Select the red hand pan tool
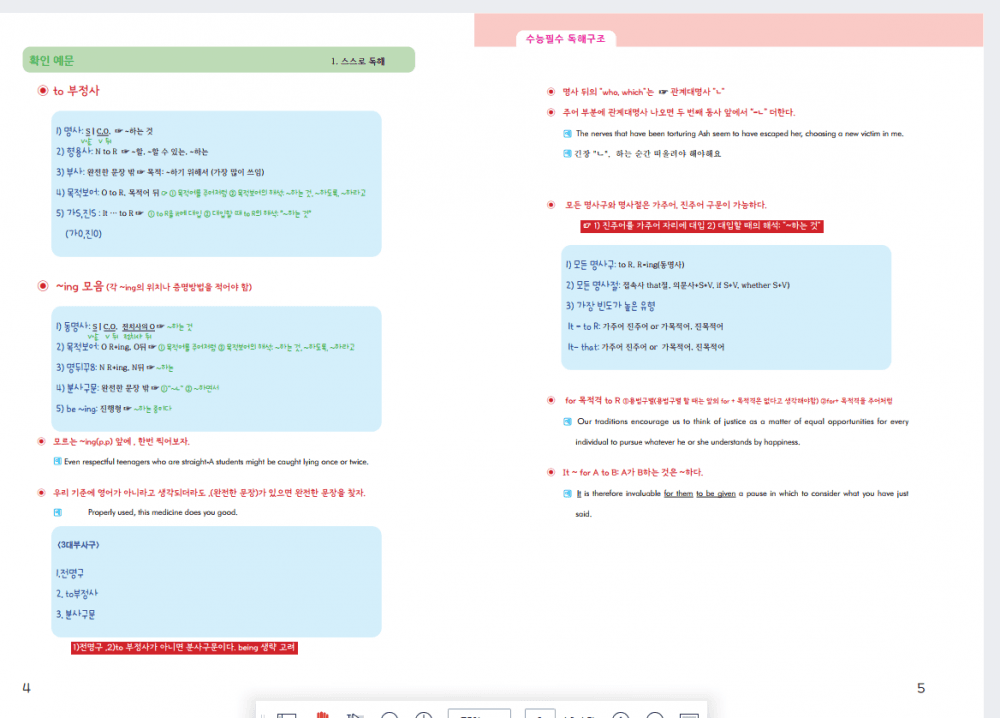This screenshot has width=1000, height=718. (323, 714)
